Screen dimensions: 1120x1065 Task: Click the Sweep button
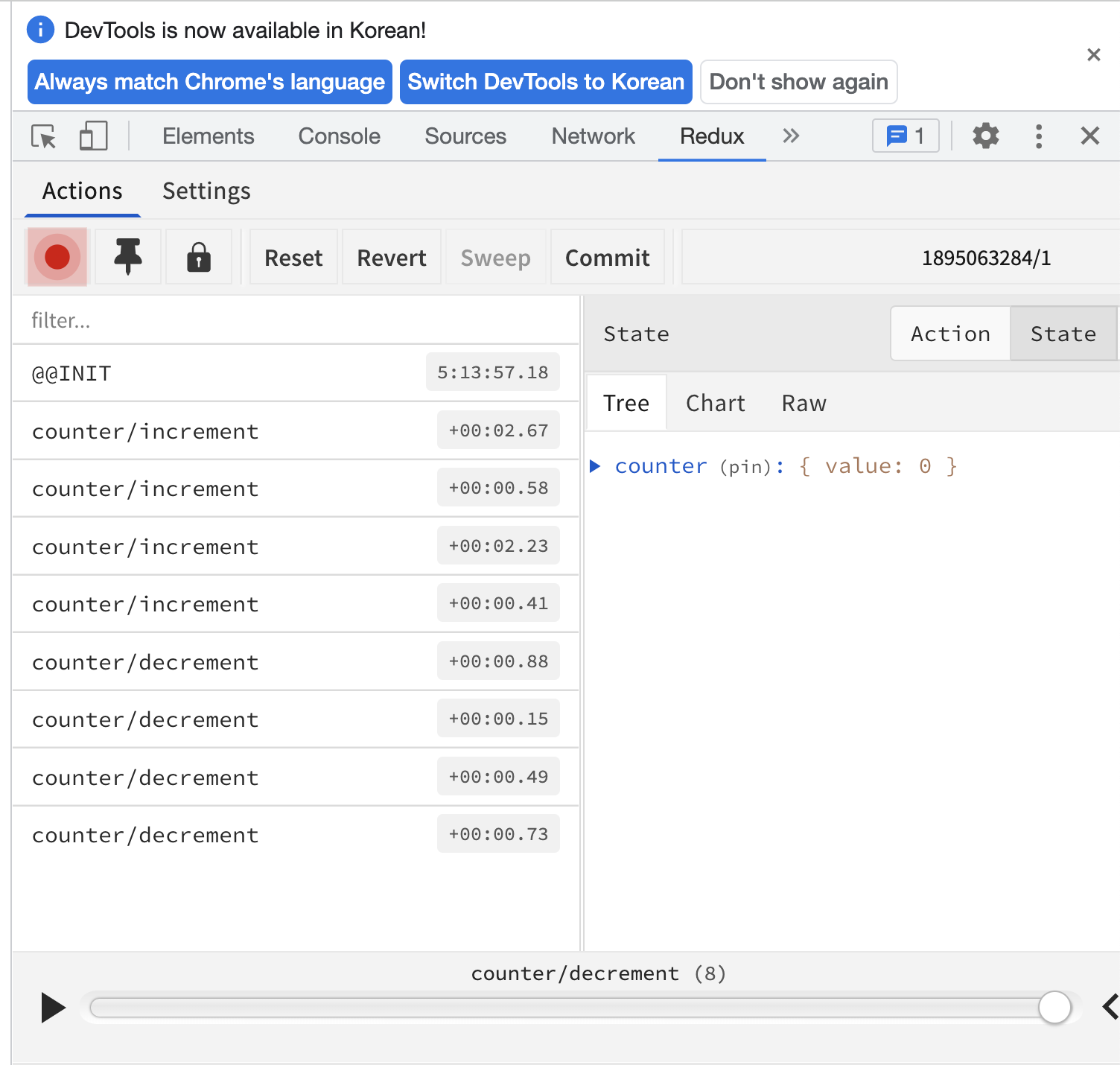pos(496,258)
